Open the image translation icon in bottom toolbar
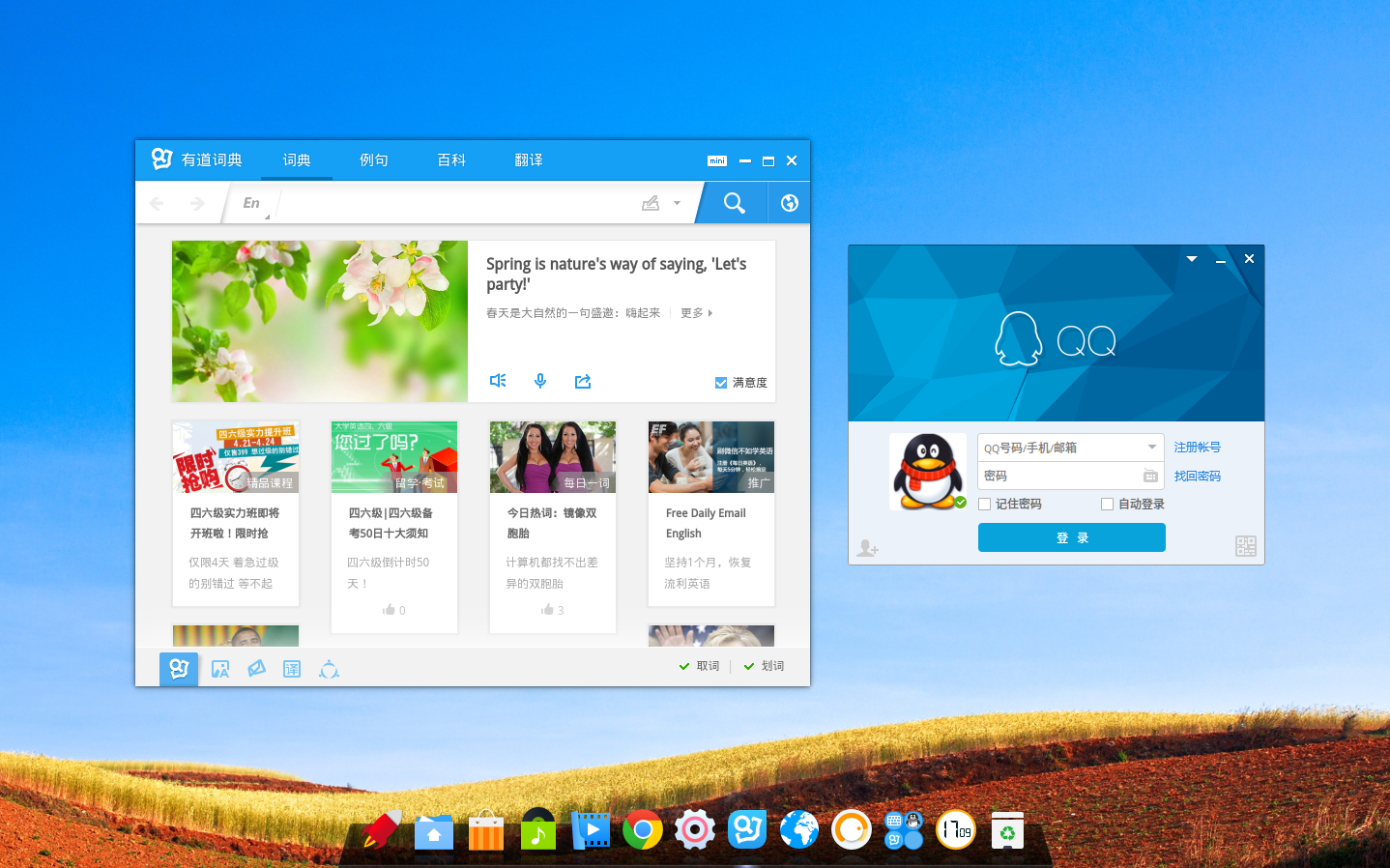 pyautogui.click(x=220, y=669)
